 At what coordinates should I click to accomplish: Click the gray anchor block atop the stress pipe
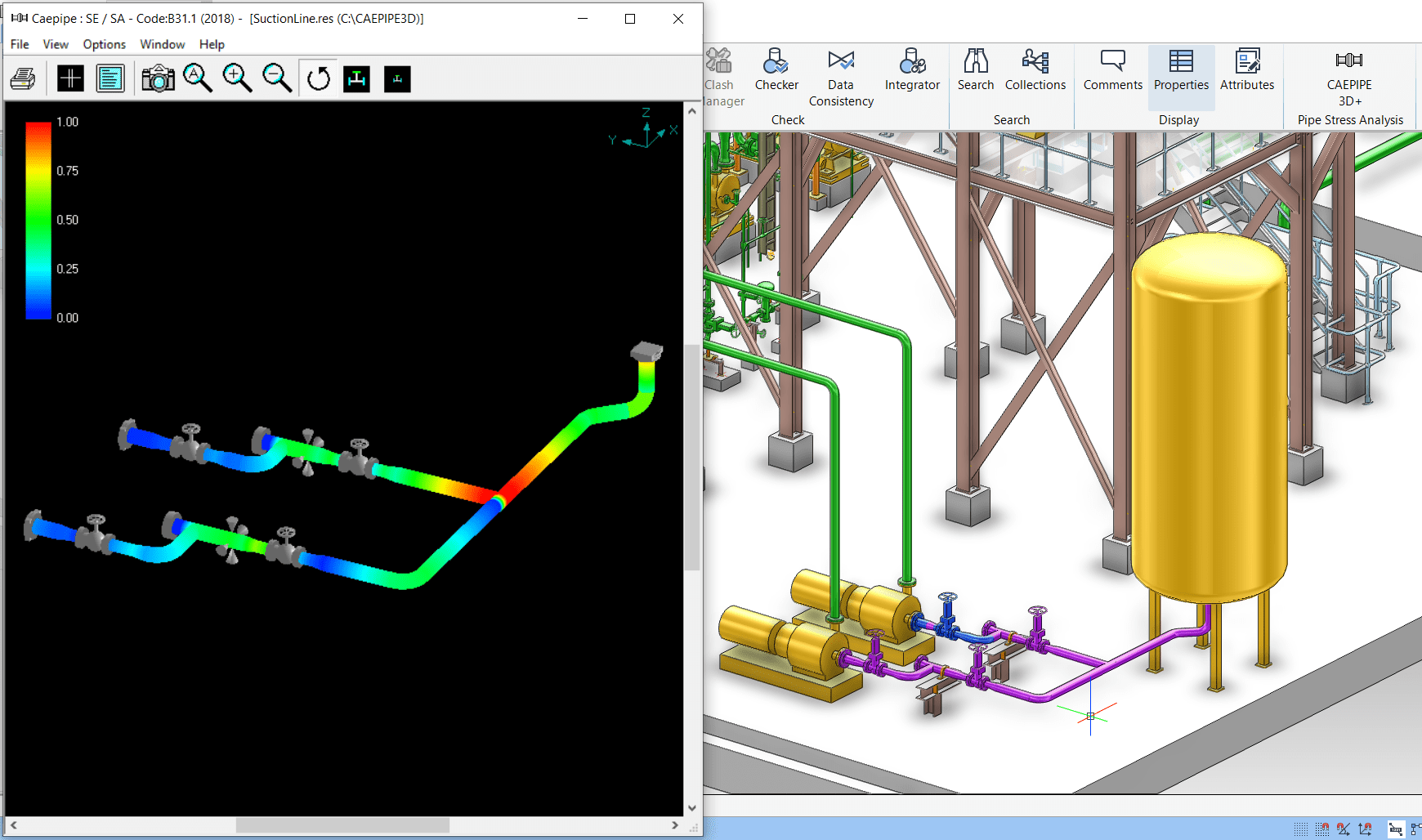tap(646, 351)
